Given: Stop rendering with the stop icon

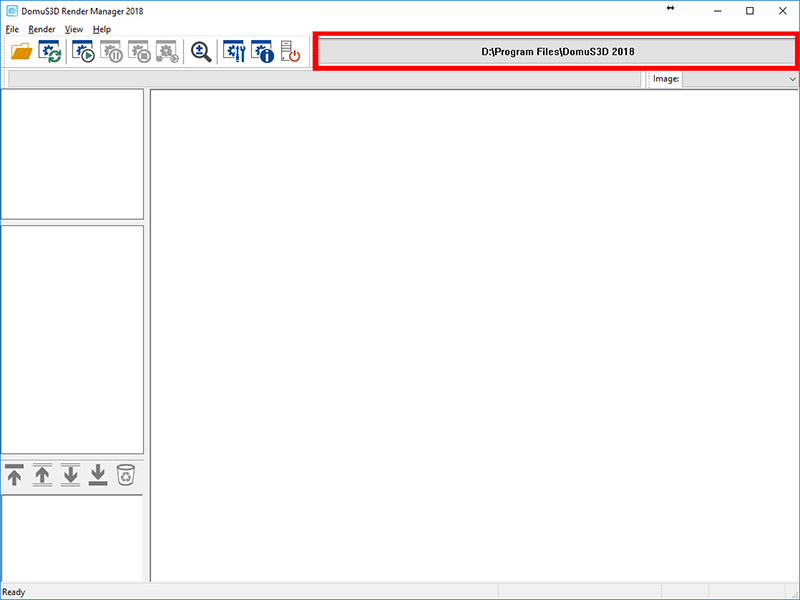Looking at the screenshot, I should point(139,52).
